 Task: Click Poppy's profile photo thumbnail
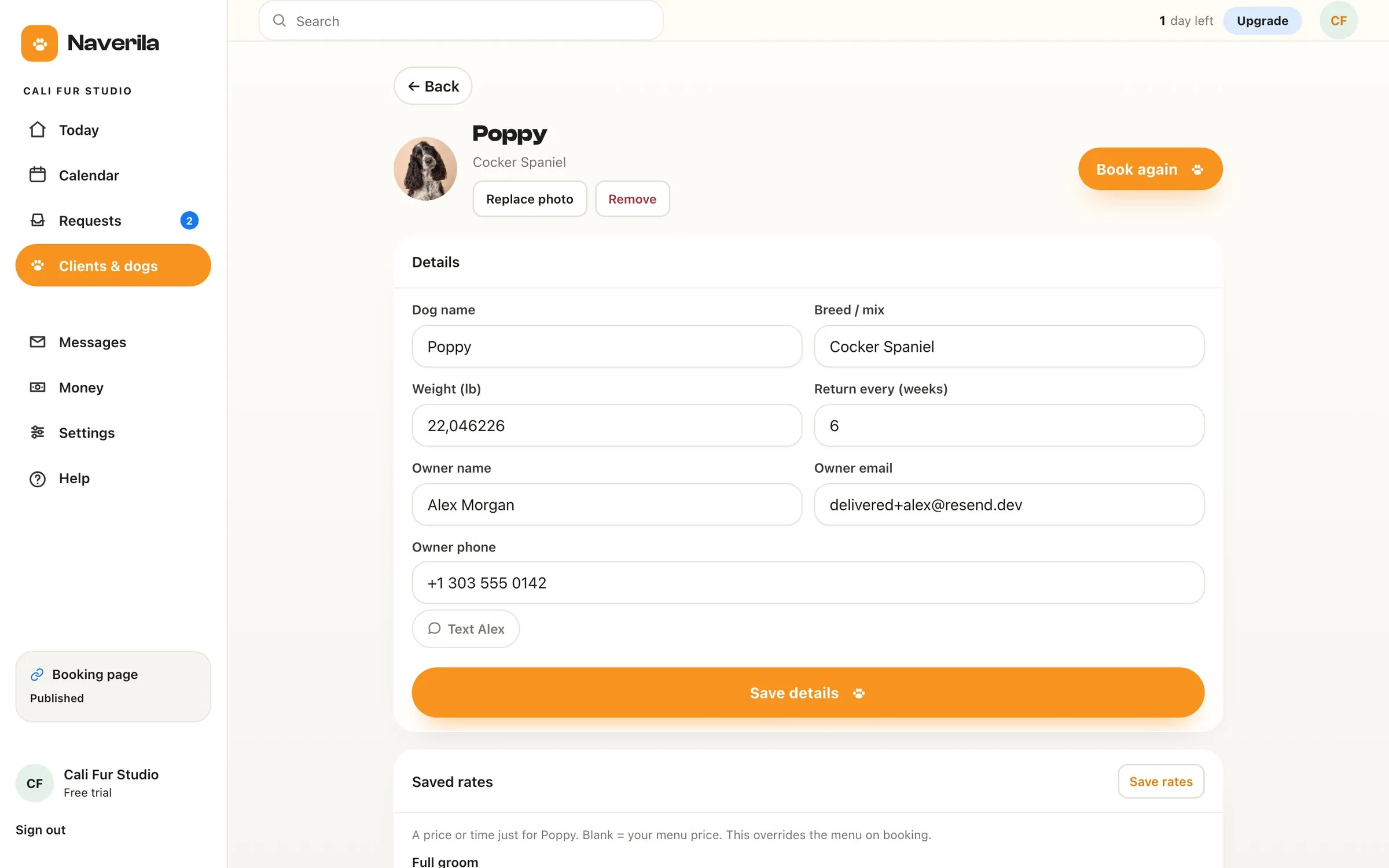click(425, 169)
